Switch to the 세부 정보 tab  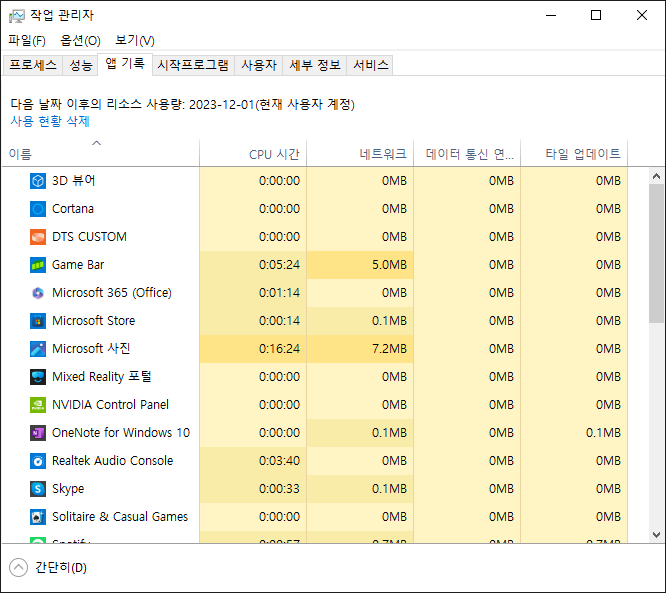[x=315, y=65]
